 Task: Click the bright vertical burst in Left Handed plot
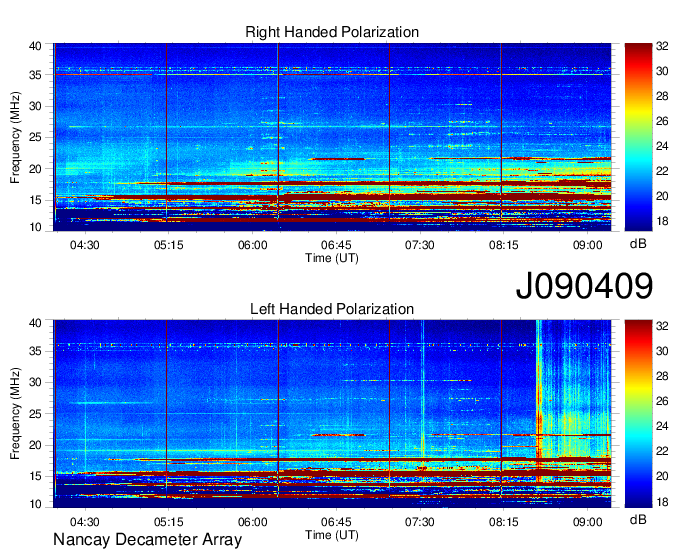pyautogui.click(x=539, y=401)
